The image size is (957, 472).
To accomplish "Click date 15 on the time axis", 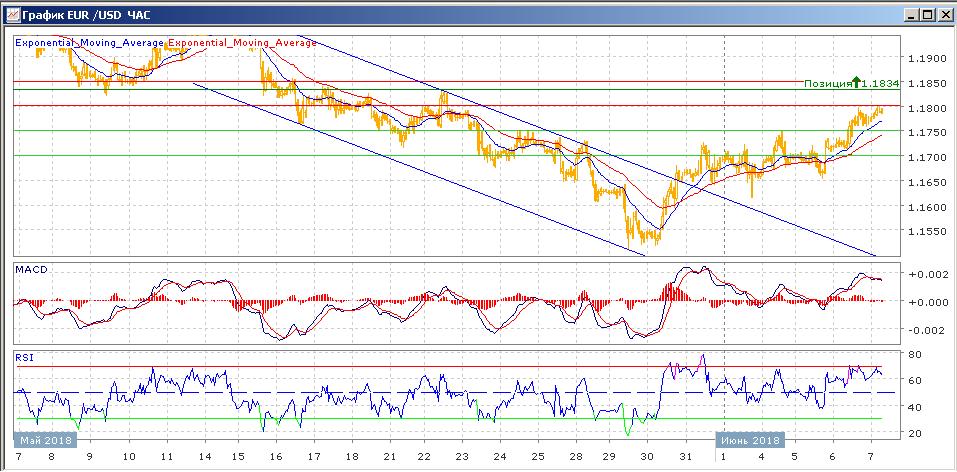I will (237, 455).
